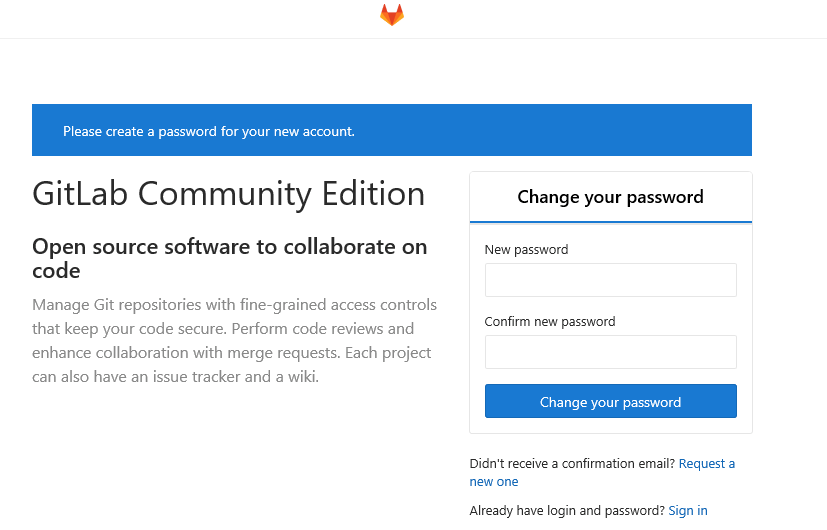
Task: Click the GitLab fox logo
Action: point(392,15)
